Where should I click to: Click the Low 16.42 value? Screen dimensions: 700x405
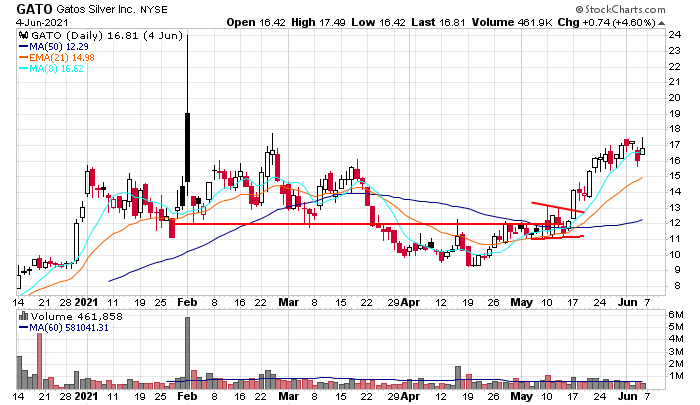pos(378,22)
